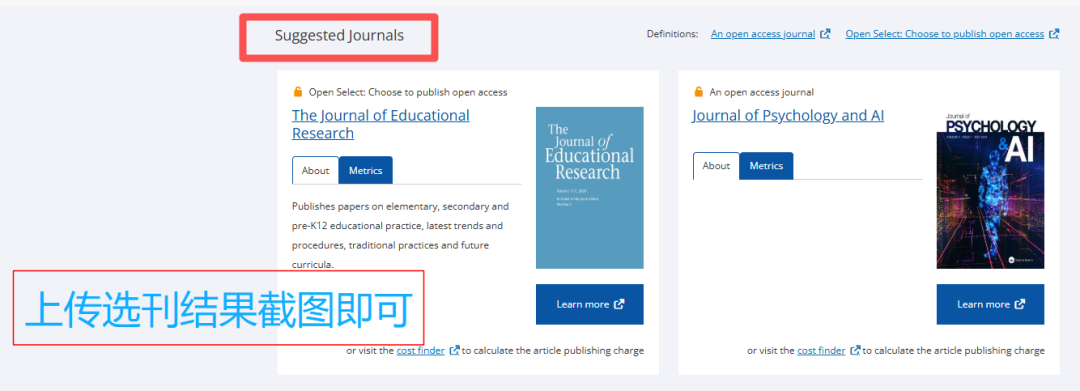The height and width of the screenshot is (391, 1080).
Task: Open Journal of Psychology and AI link
Action: click(x=788, y=116)
